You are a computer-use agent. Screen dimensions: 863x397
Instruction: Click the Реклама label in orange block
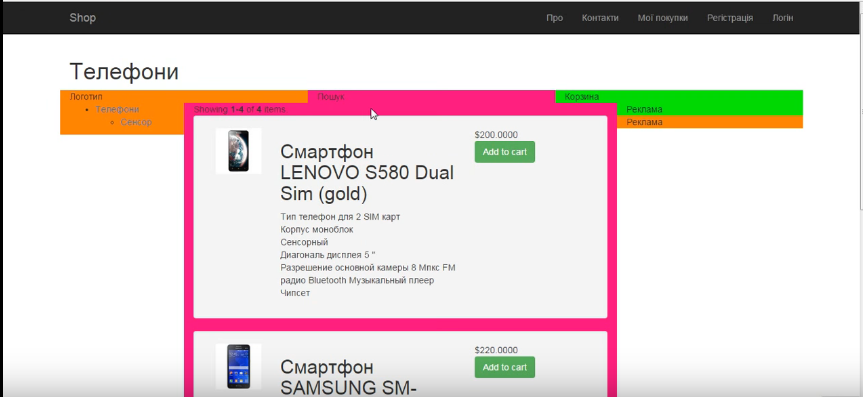tap(644, 122)
